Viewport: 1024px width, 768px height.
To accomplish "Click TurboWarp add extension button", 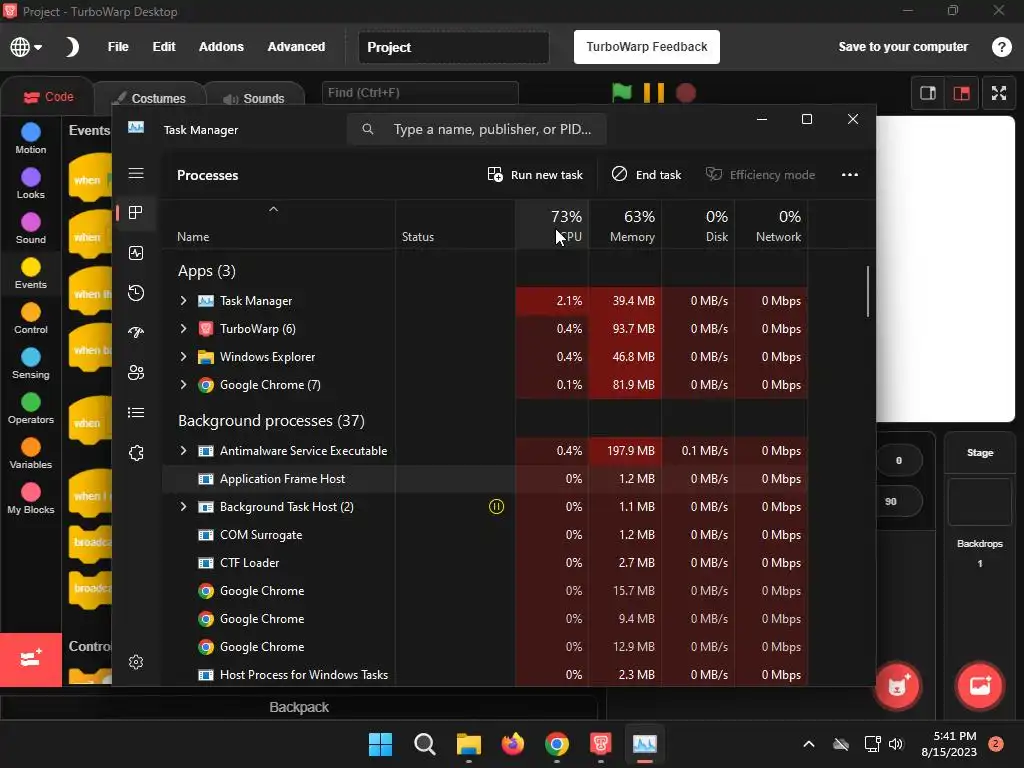I will pyautogui.click(x=31, y=659).
